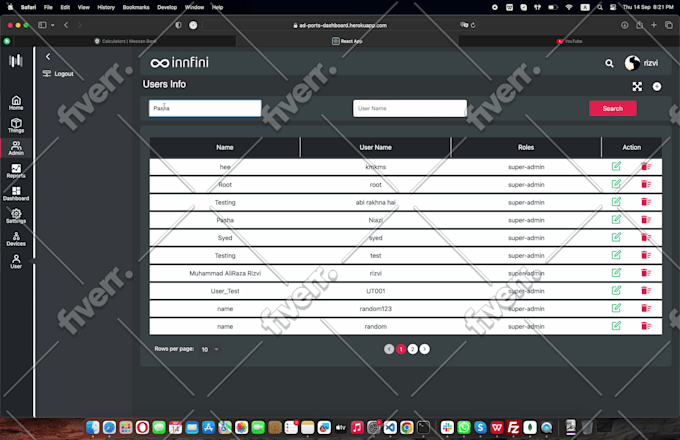Delete the Root user
The height and width of the screenshot is (440, 680).
click(x=646, y=184)
